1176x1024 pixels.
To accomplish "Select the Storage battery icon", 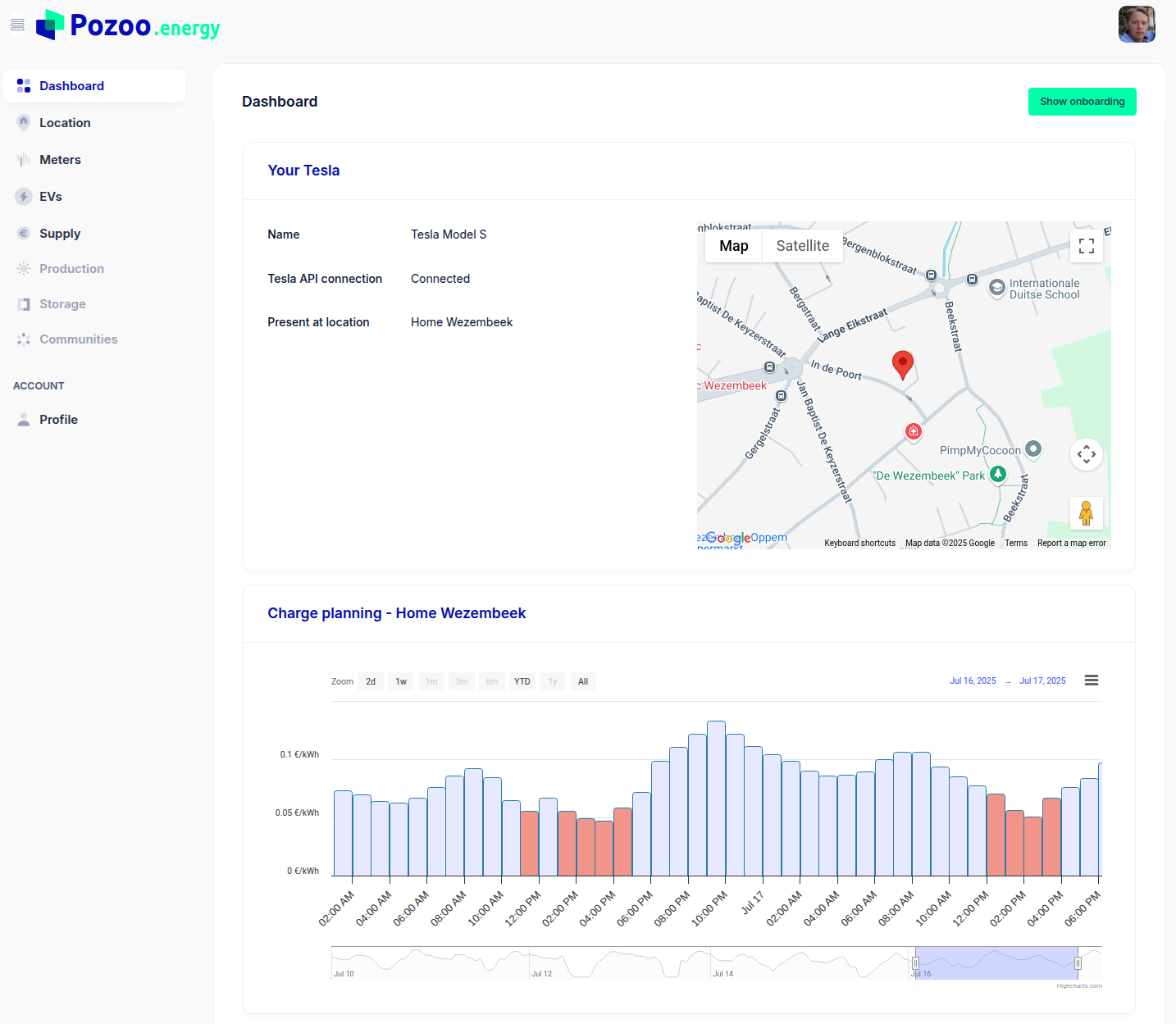I will [x=23, y=303].
